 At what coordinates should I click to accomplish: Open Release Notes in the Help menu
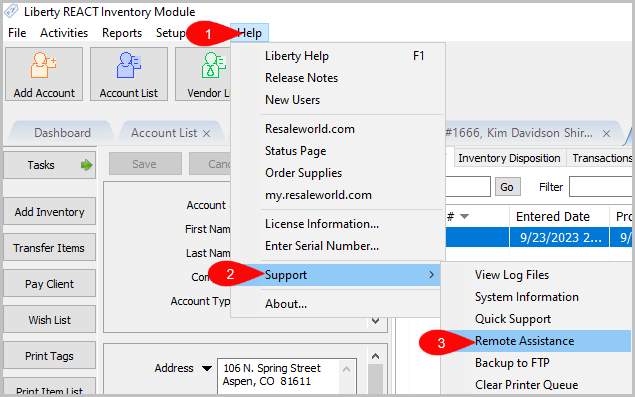point(338,78)
